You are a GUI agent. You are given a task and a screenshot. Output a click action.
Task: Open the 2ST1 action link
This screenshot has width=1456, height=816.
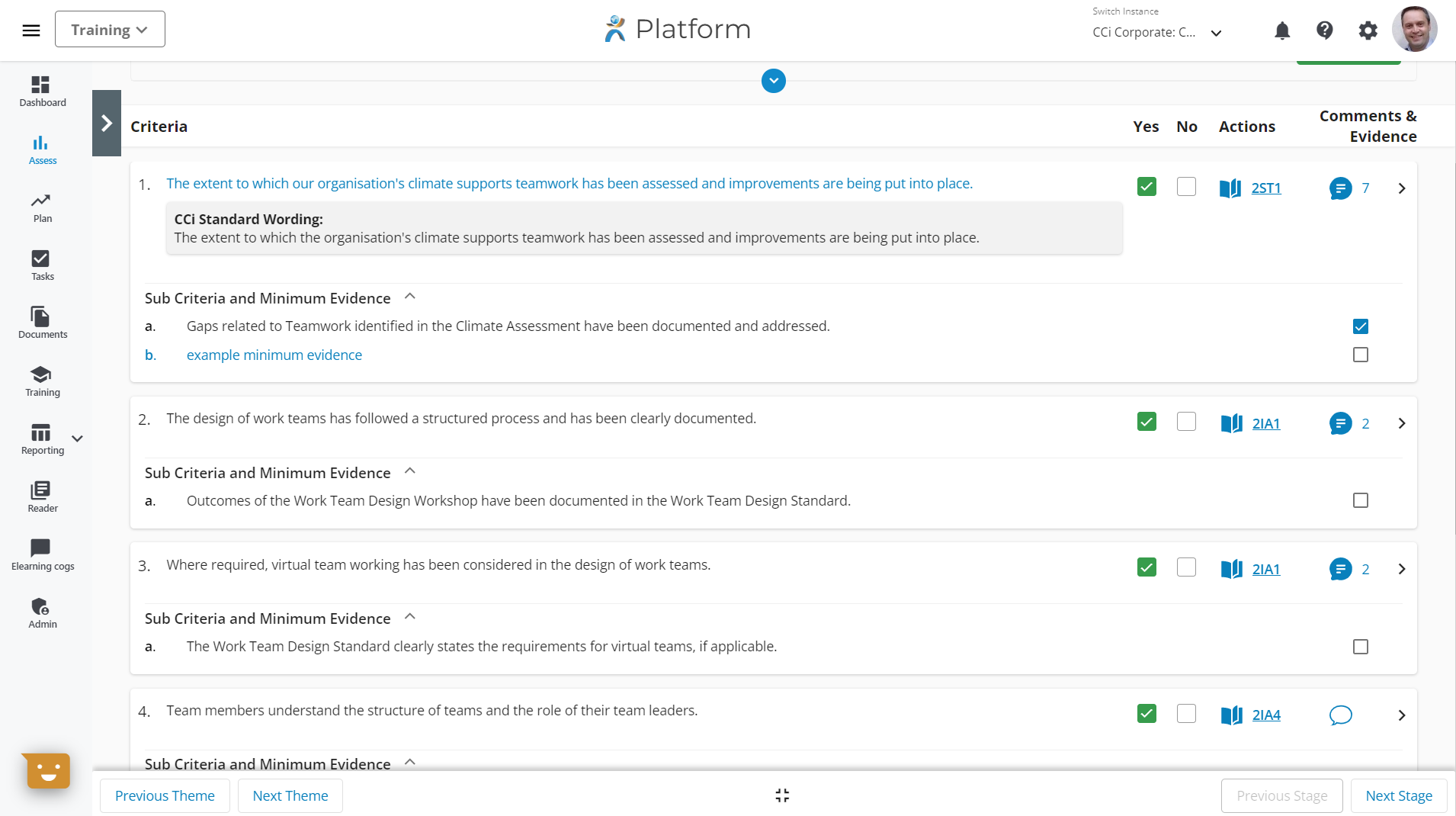pos(1266,188)
